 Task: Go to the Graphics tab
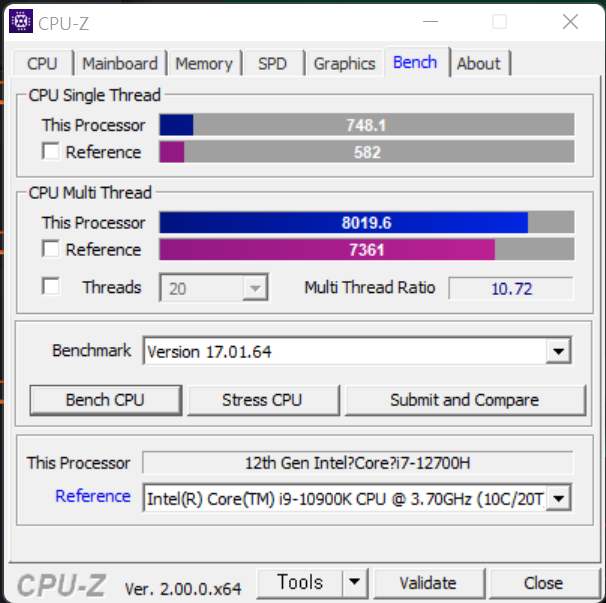pyautogui.click(x=344, y=63)
